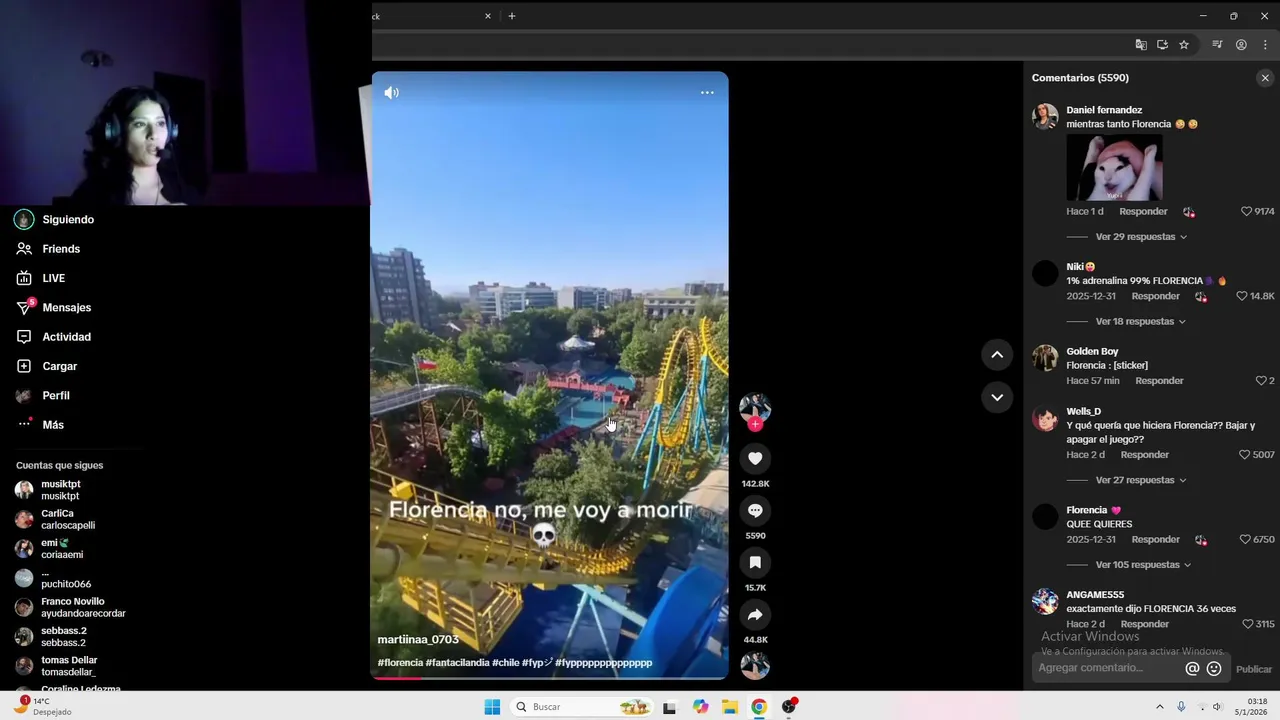Open martiinaa_0703 username on the video
This screenshot has width=1280, height=720.
coord(418,640)
